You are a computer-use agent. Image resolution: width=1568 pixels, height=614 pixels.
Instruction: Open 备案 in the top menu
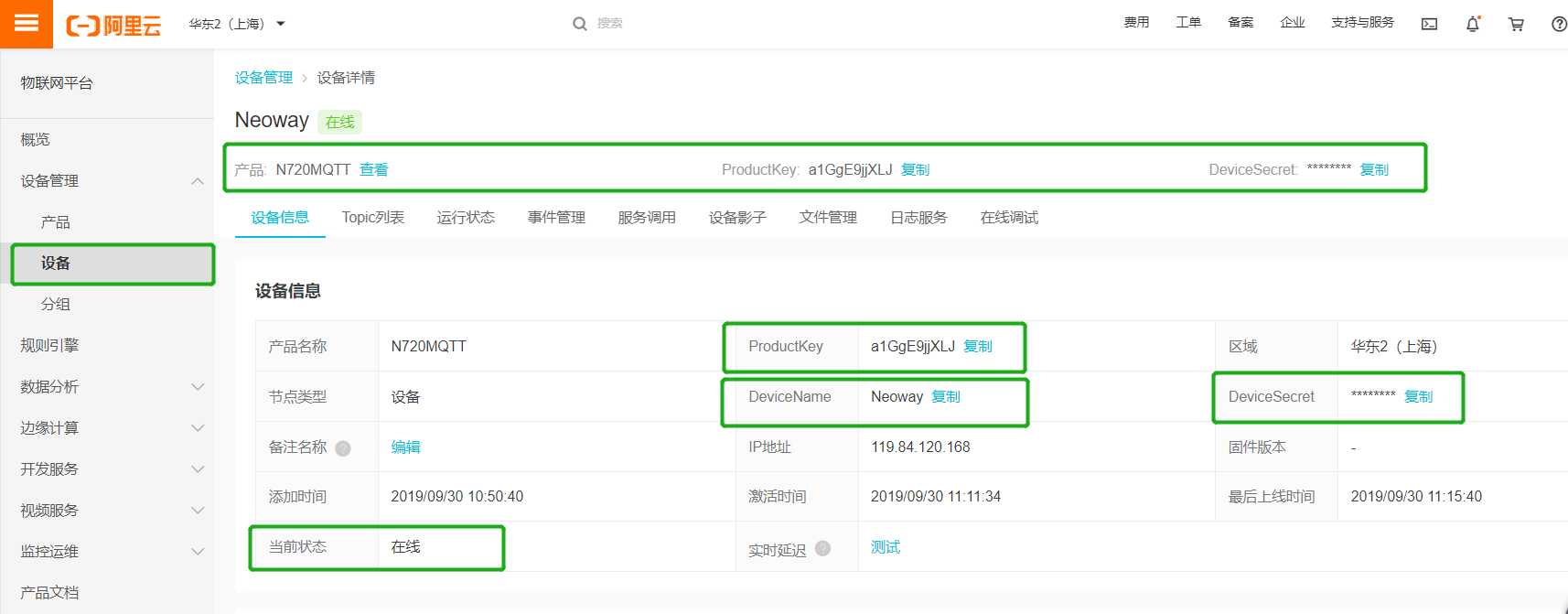point(1240,23)
